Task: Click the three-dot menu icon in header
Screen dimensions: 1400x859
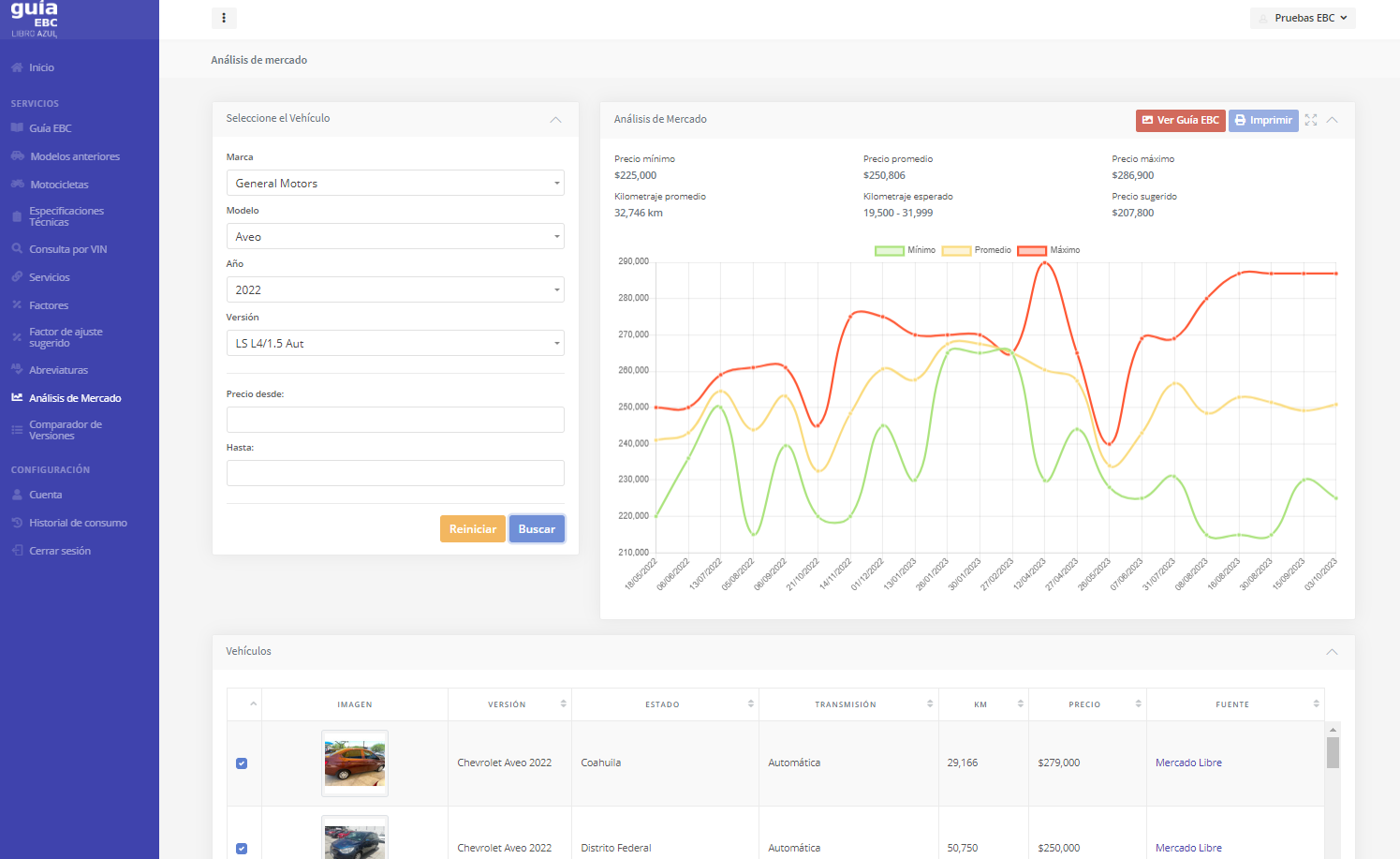Action: click(x=224, y=18)
